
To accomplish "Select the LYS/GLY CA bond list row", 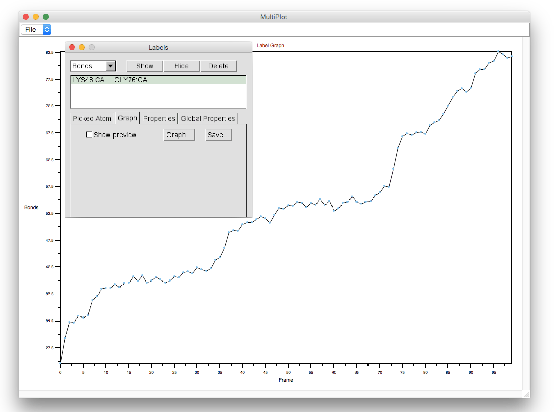I will click(x=159, y=80).
